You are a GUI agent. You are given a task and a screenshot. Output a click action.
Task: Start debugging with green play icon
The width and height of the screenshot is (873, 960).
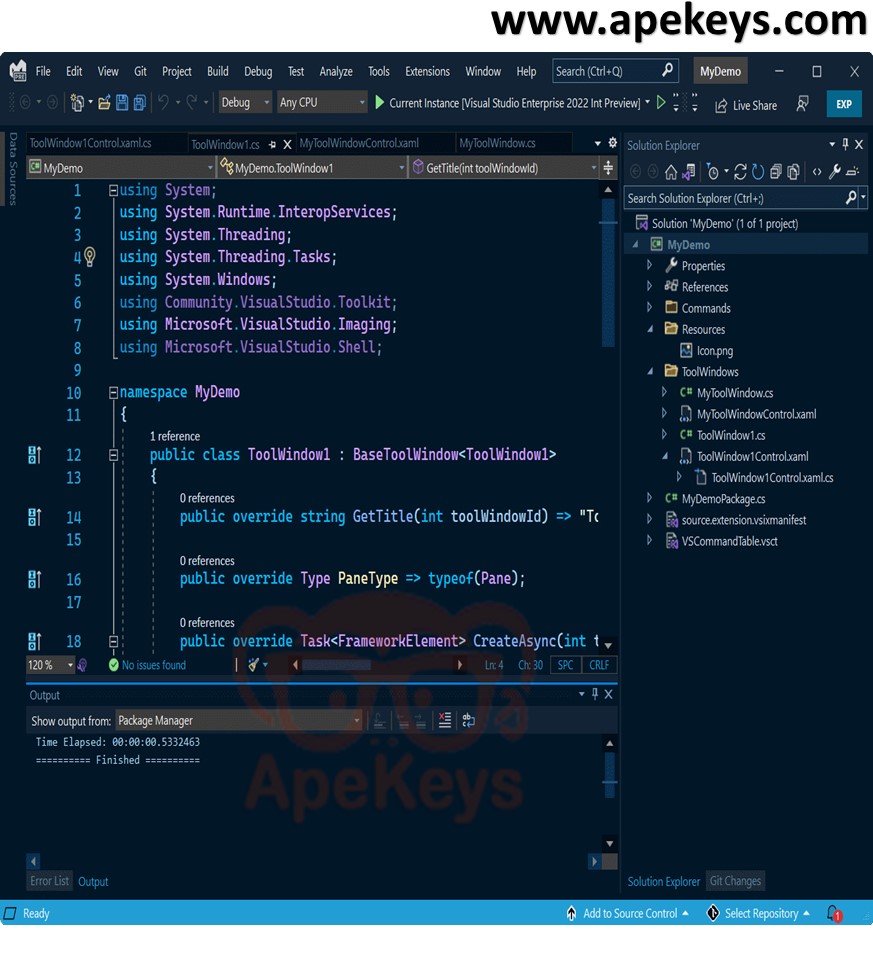pos(380,102)
